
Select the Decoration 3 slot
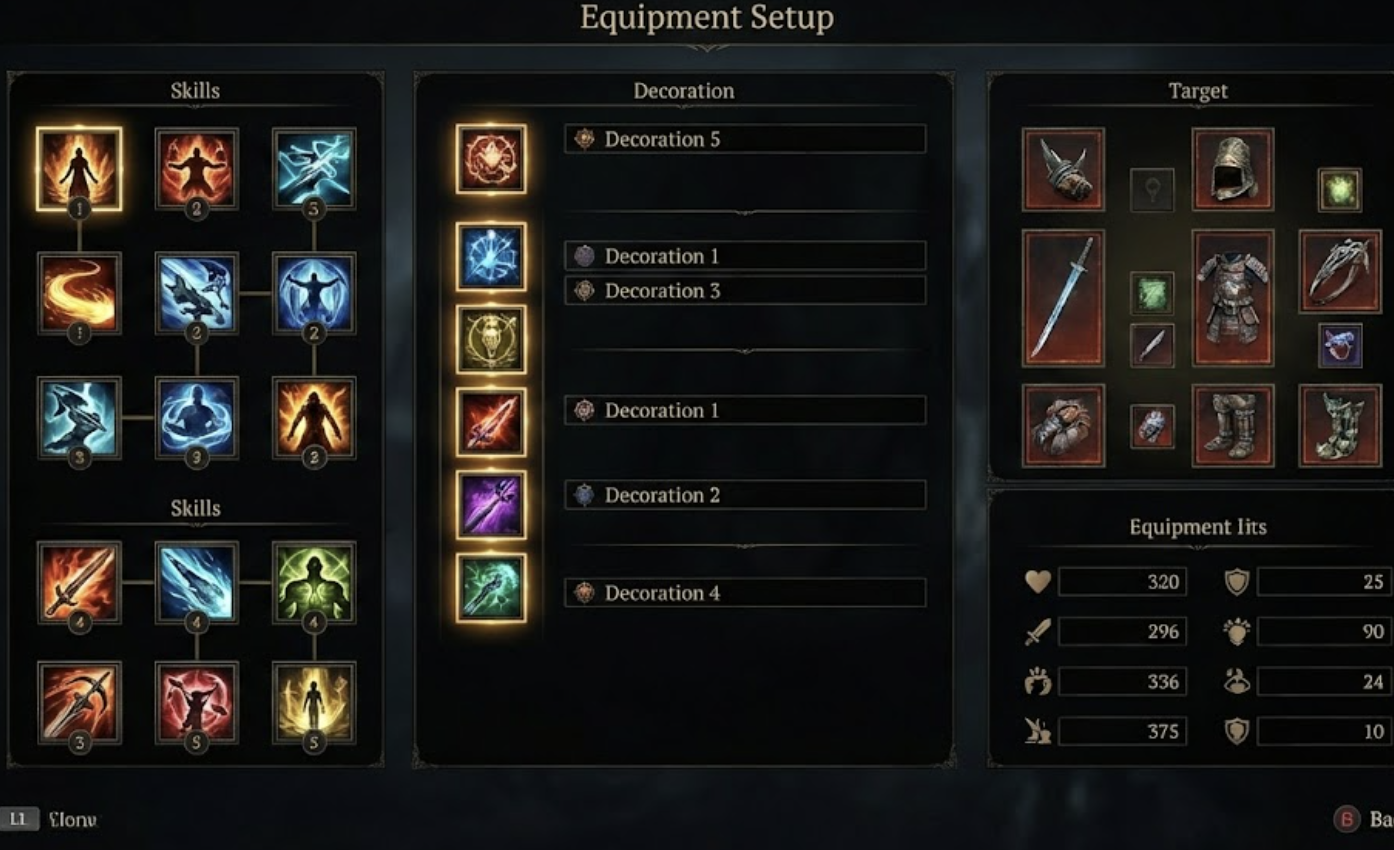pyautogui.click(x=745, y=291)
